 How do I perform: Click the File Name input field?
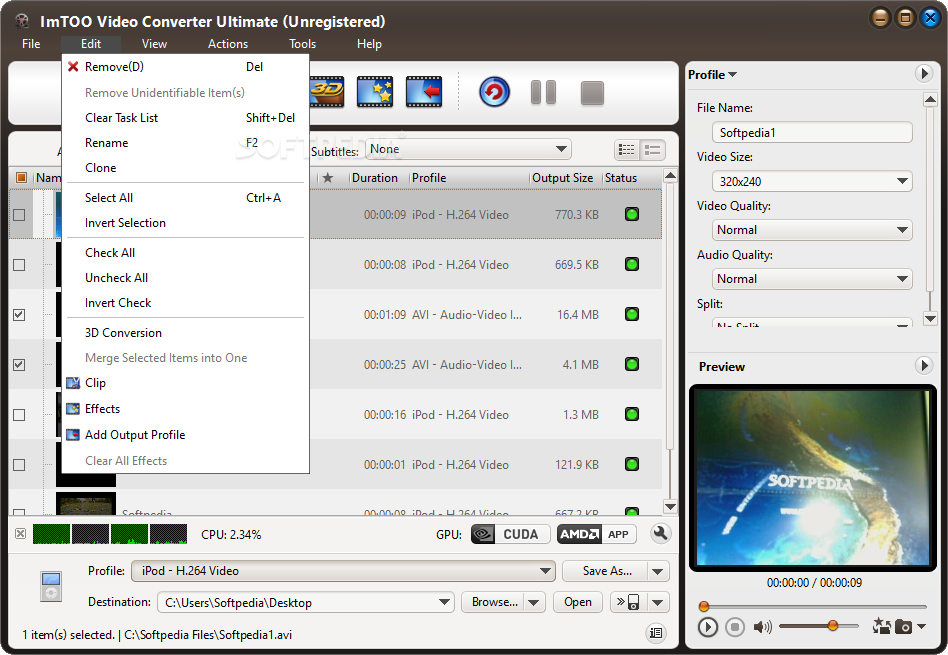pyautogui.click(x=812, y=132)
